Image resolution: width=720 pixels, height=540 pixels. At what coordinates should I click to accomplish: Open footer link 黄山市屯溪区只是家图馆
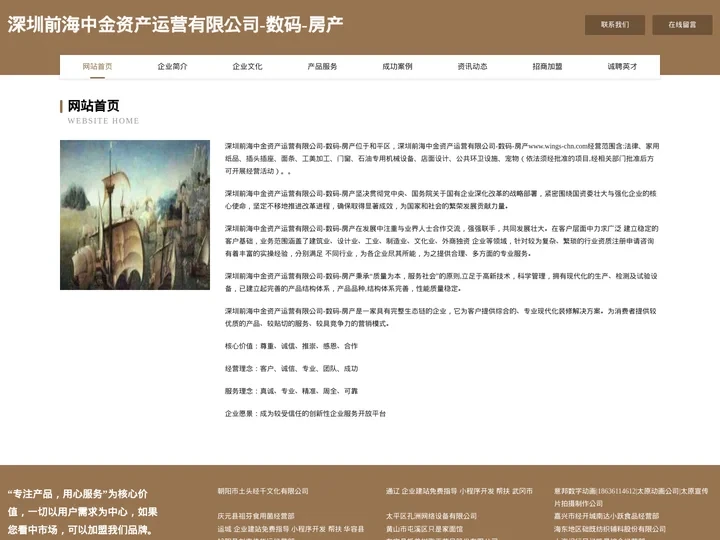point(424,529)
